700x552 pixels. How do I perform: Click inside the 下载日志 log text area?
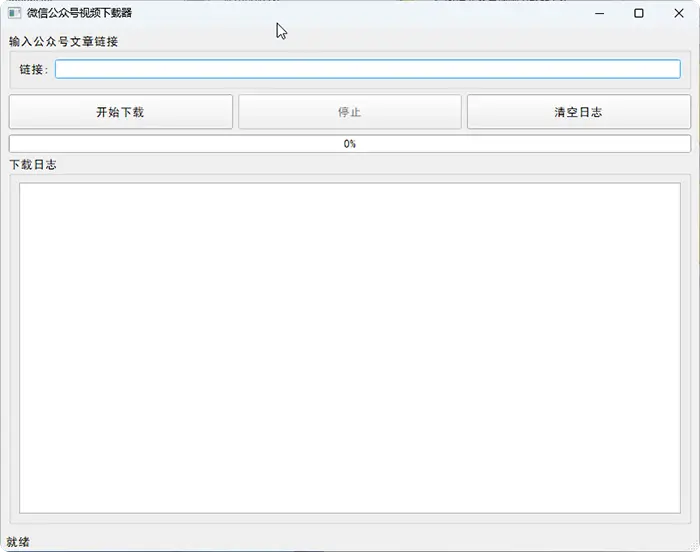pos(350,348)
